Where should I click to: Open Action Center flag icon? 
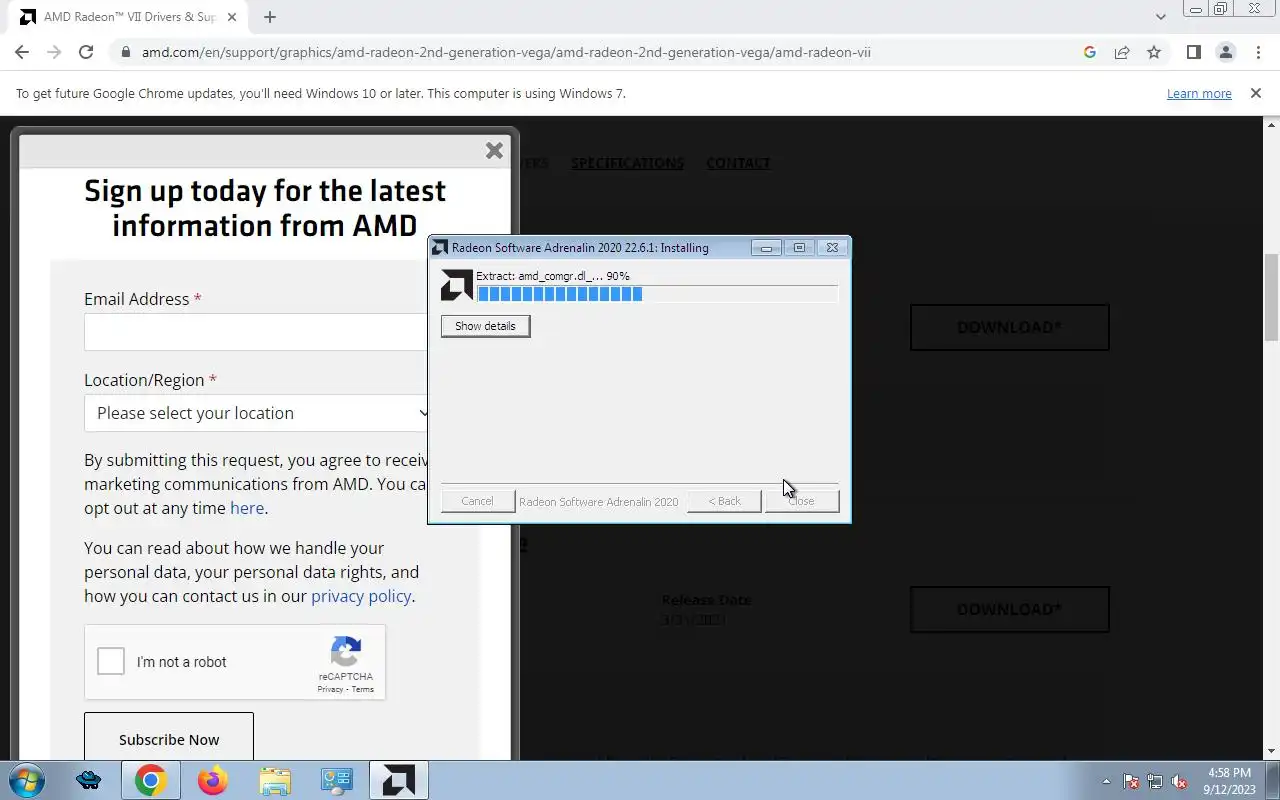pyautogui.click(x=1131, y=782)
